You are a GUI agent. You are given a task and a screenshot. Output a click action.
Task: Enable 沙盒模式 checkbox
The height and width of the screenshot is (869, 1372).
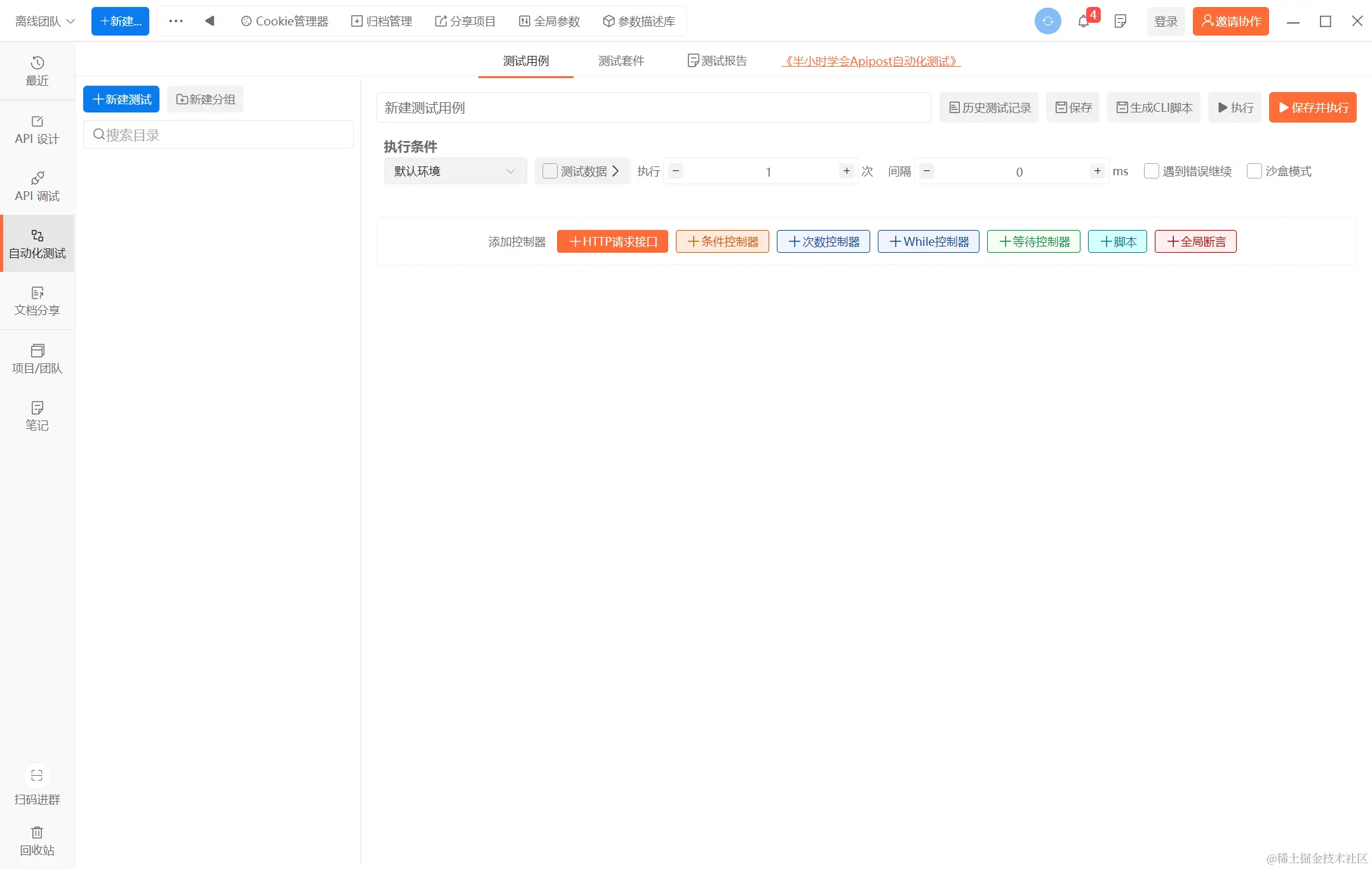(x=1254, y=171)
